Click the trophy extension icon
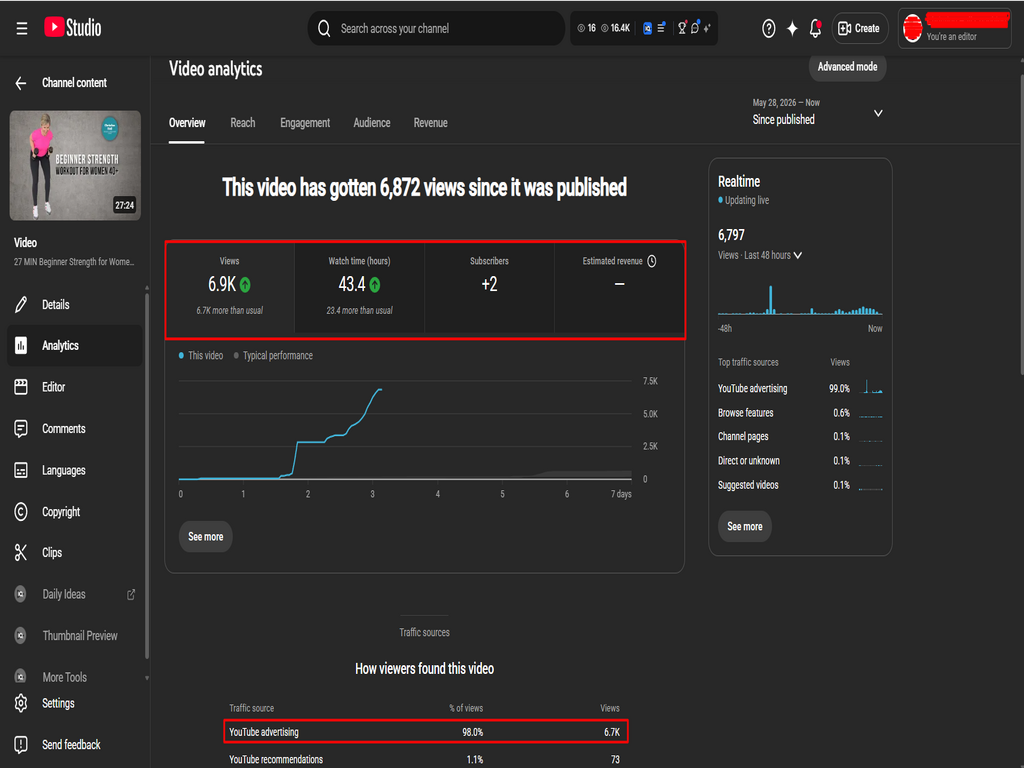Image resolution: width=1024 pixels, height=768 pixels. click(x=682, y=27)
